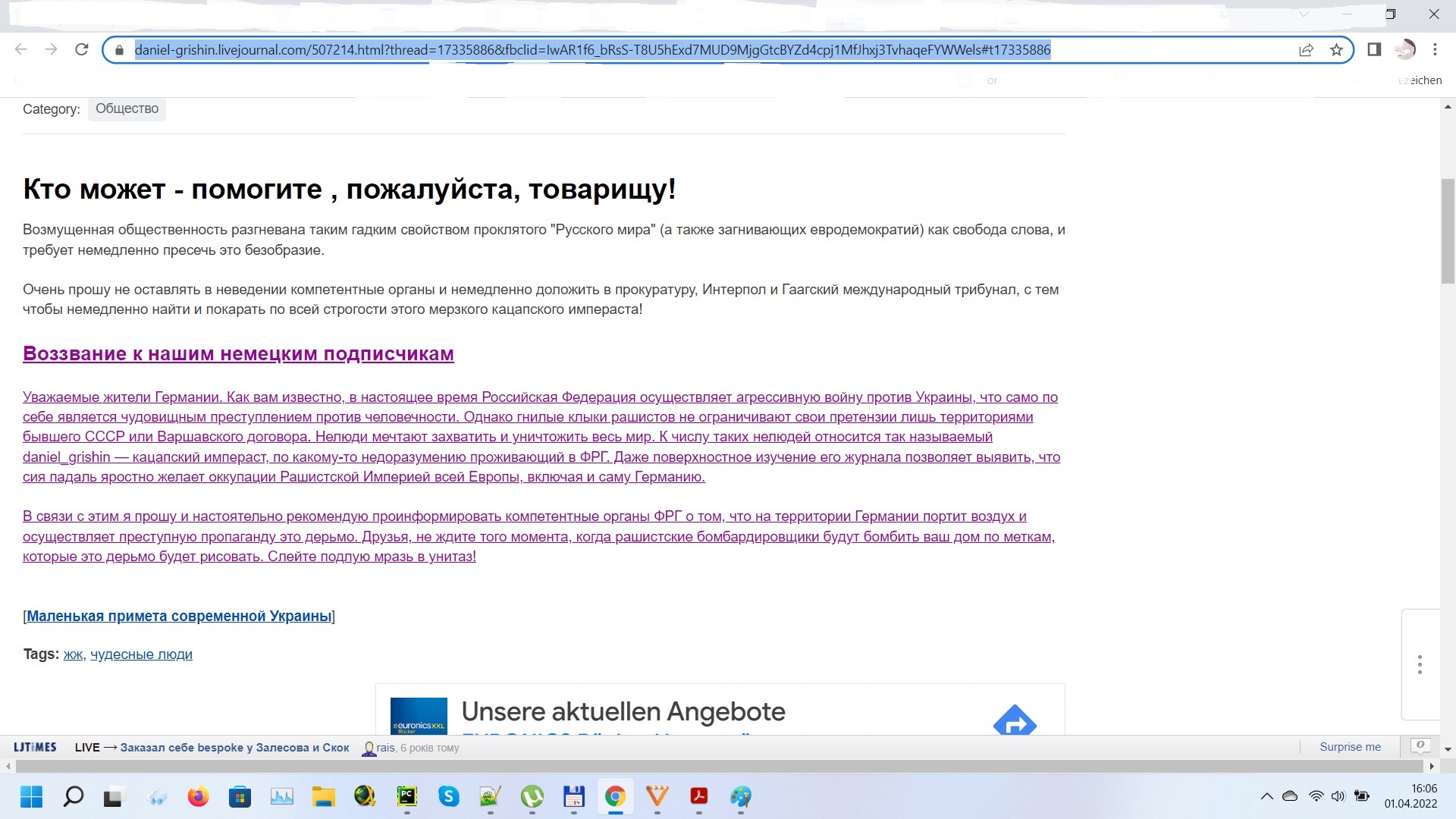Show hidden tray icons chevron
Screen dimensions: 1456x819
[x=1266, y=796]
